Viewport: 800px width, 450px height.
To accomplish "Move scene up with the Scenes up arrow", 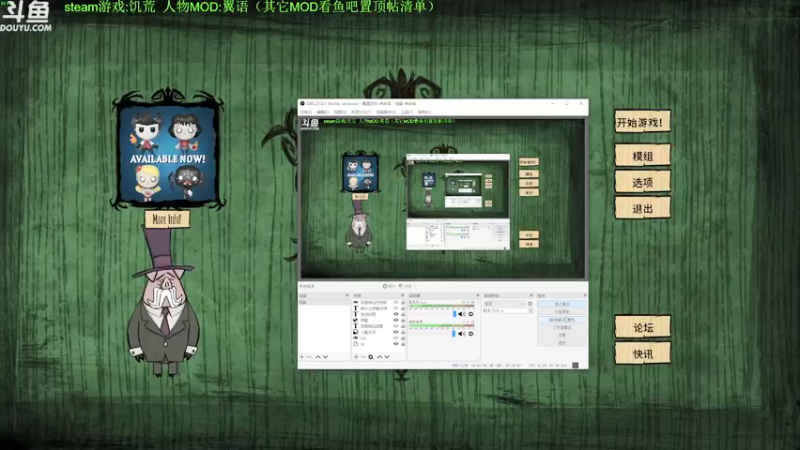I will click(x=318, y=357).
